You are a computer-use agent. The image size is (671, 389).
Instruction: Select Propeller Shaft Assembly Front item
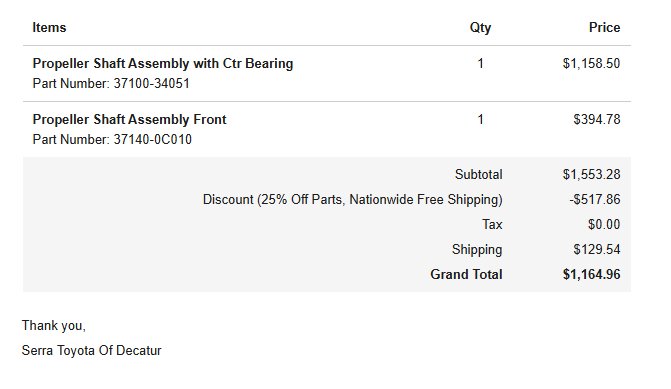pos(129,119)
